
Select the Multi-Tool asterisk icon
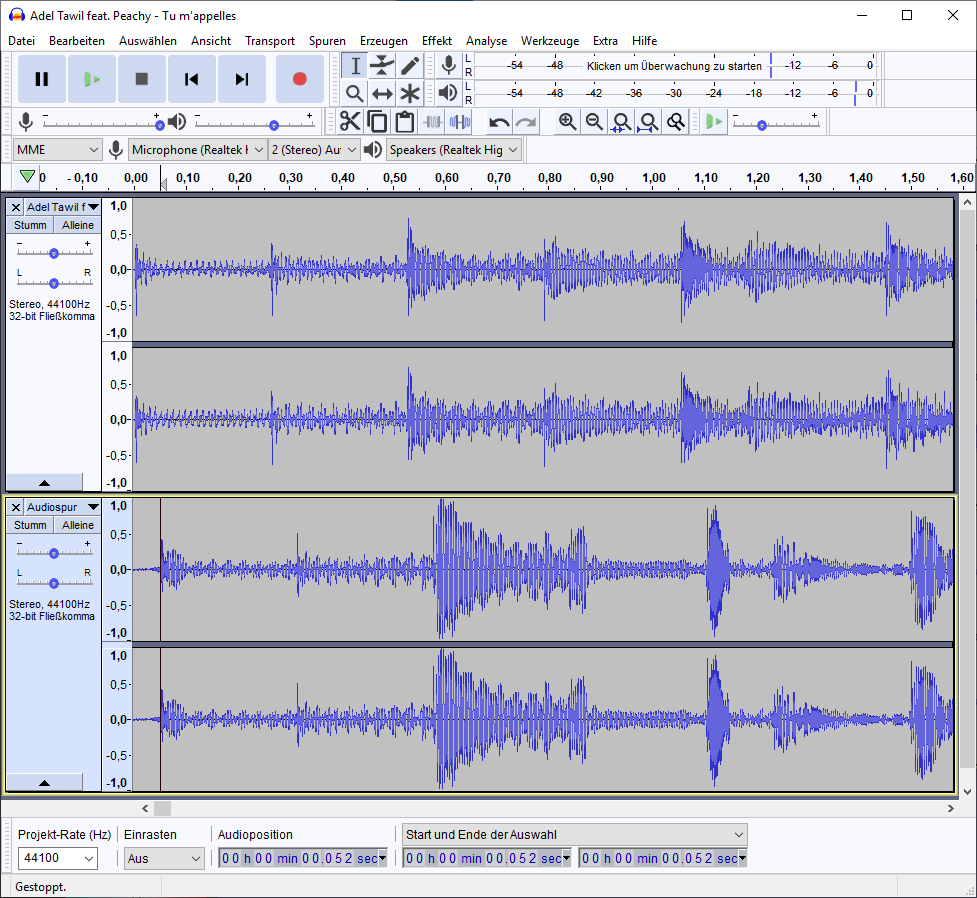pos(410,94)
